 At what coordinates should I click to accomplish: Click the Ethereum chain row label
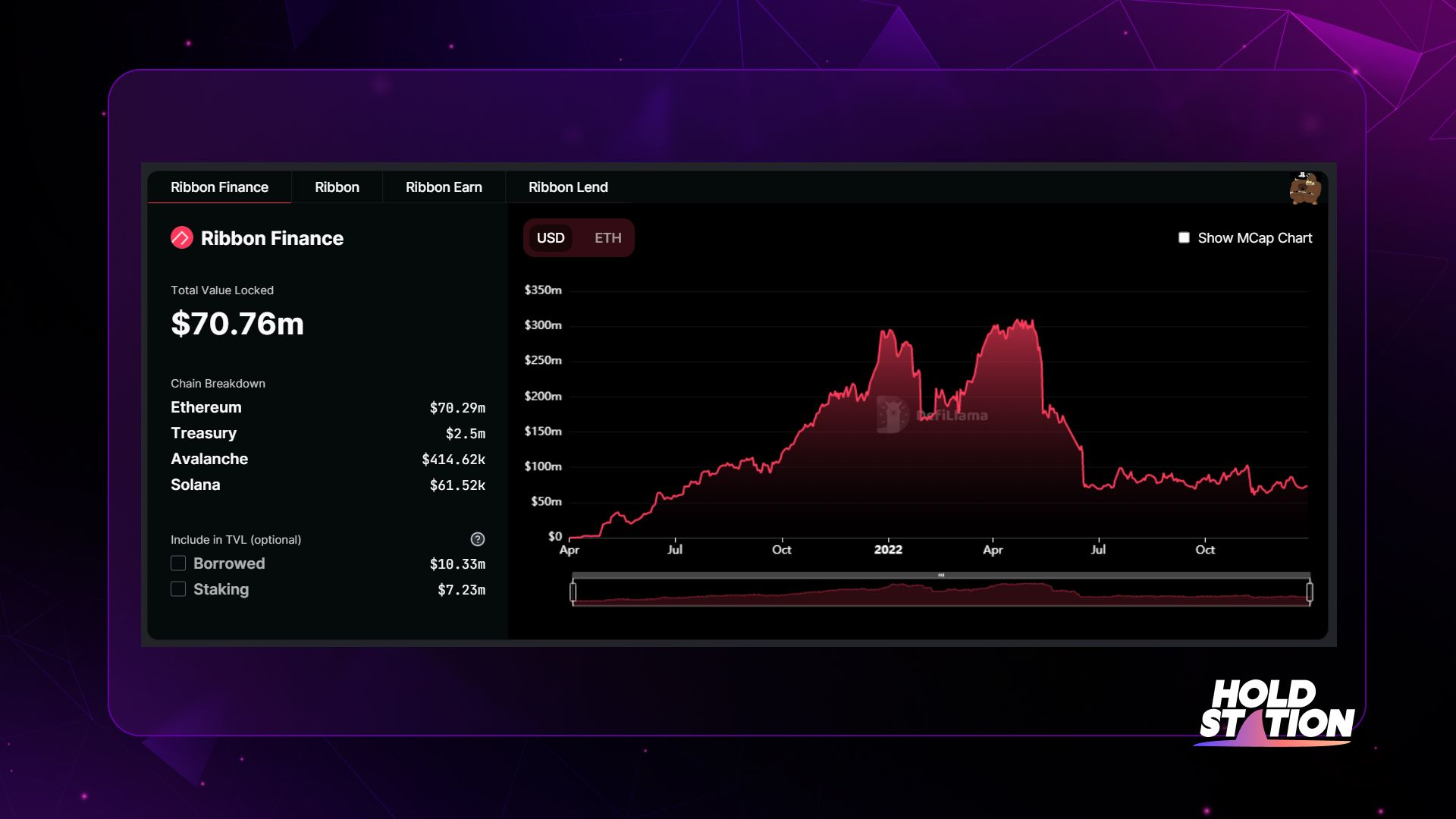[206, 407]
